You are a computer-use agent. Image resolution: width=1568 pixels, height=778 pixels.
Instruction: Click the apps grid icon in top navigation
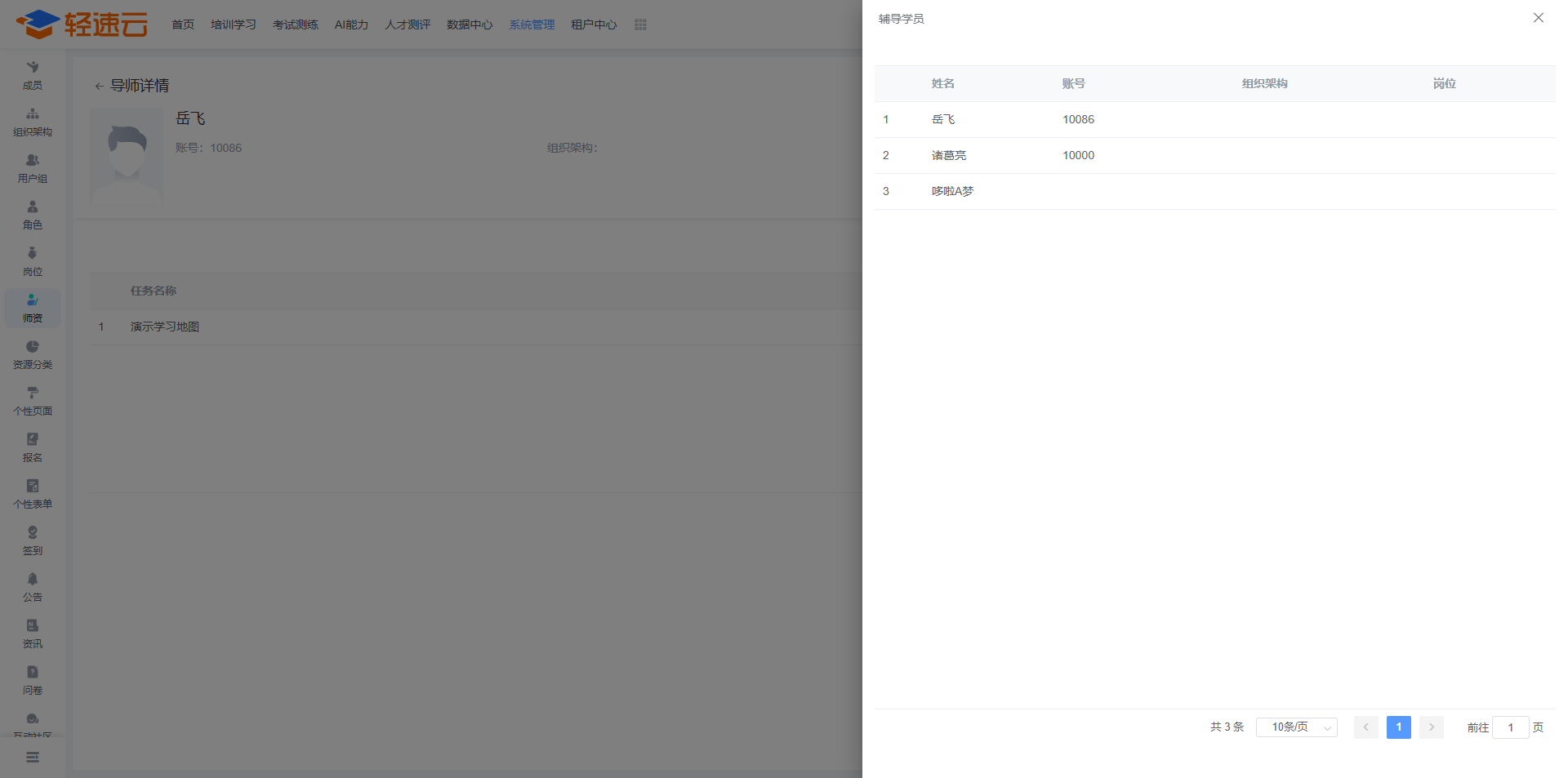pos(640,24)
